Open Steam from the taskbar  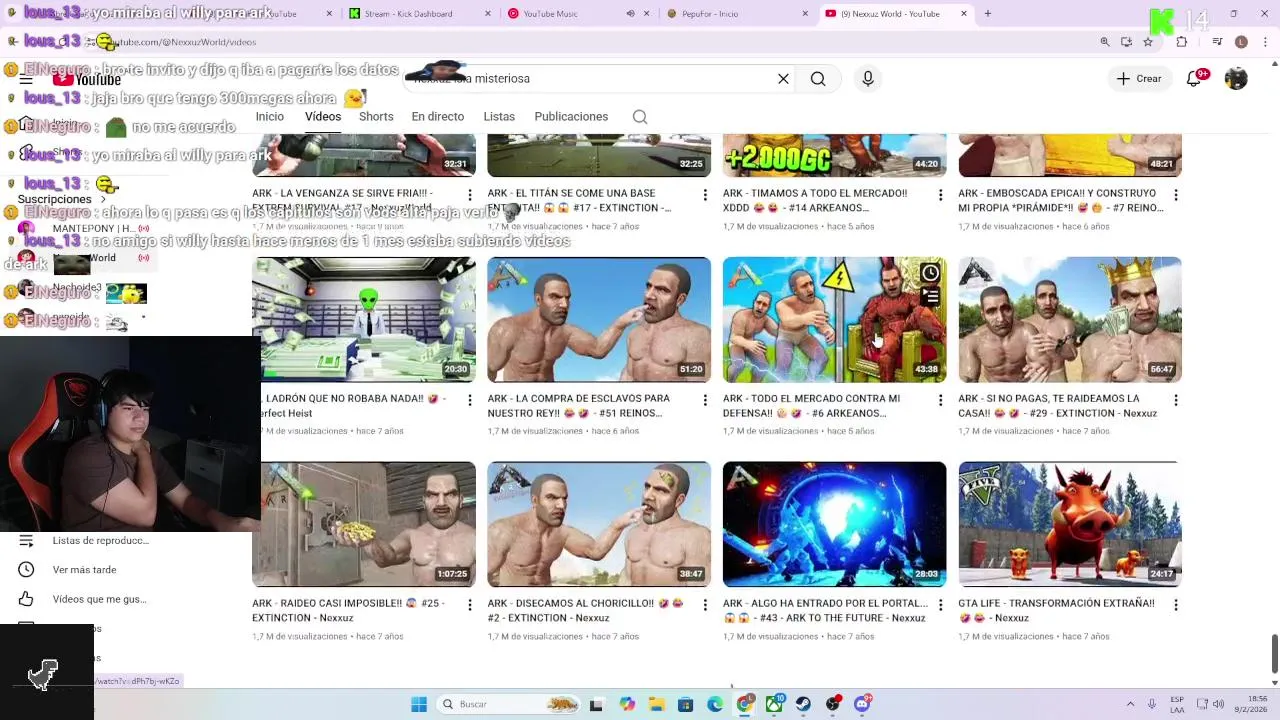click(803, 704)
